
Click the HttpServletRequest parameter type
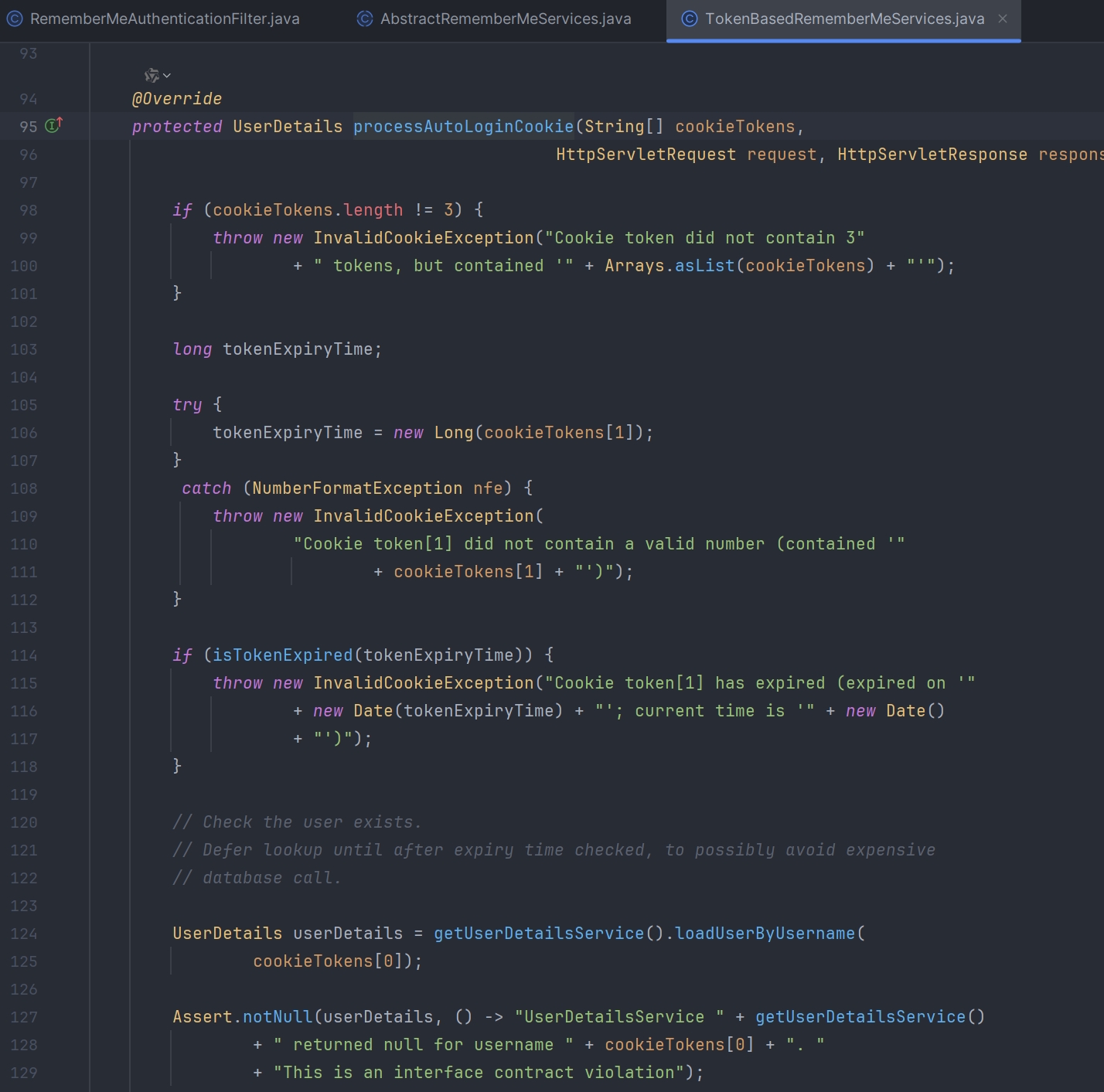(646, 155)
